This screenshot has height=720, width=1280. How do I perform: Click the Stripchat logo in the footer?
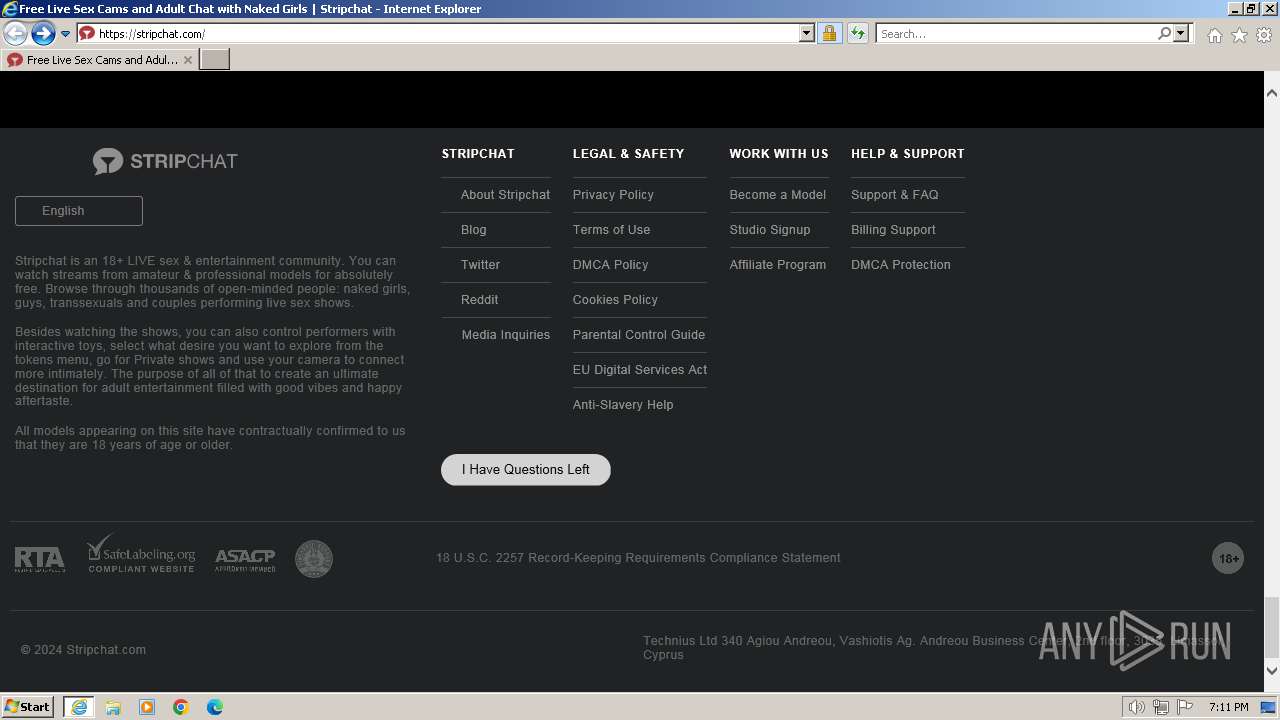point(165,161)
